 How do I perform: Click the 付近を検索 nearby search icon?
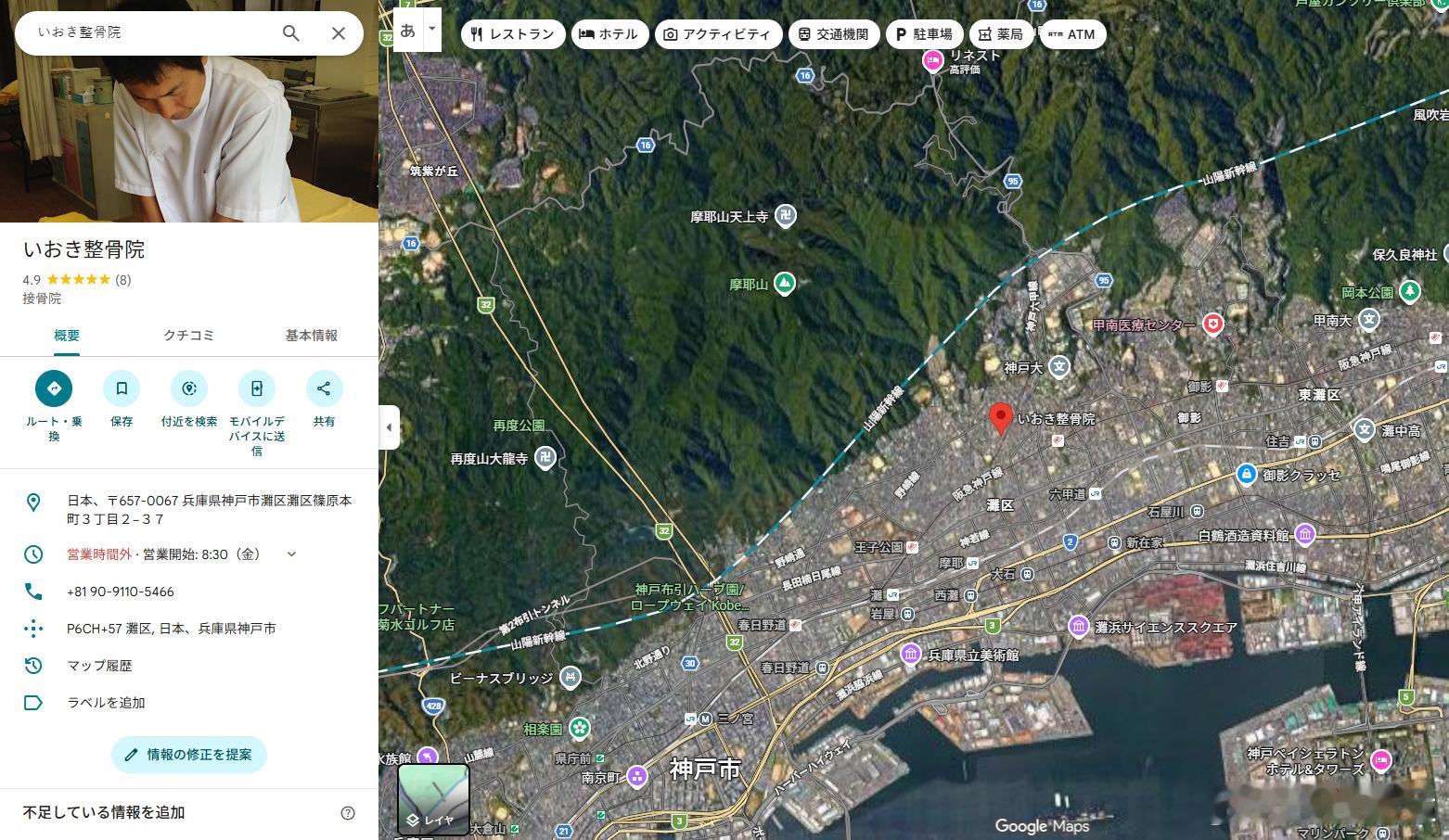pos(189,388)
